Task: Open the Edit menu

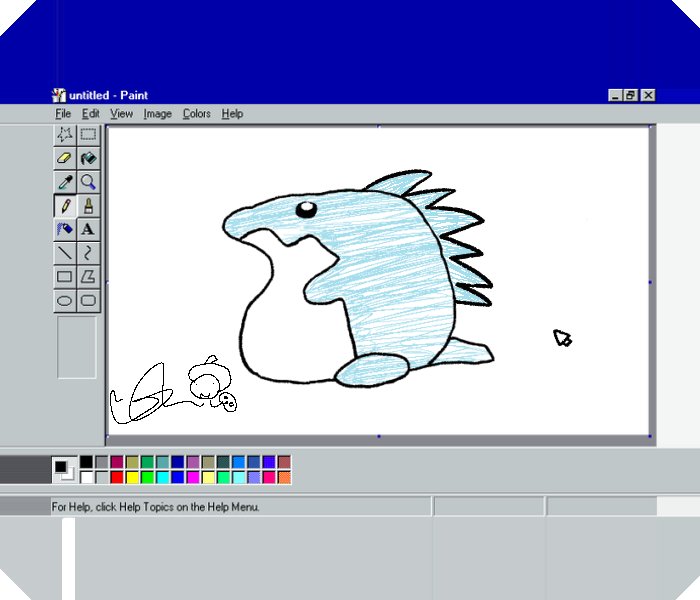Action: coord(91,114)
